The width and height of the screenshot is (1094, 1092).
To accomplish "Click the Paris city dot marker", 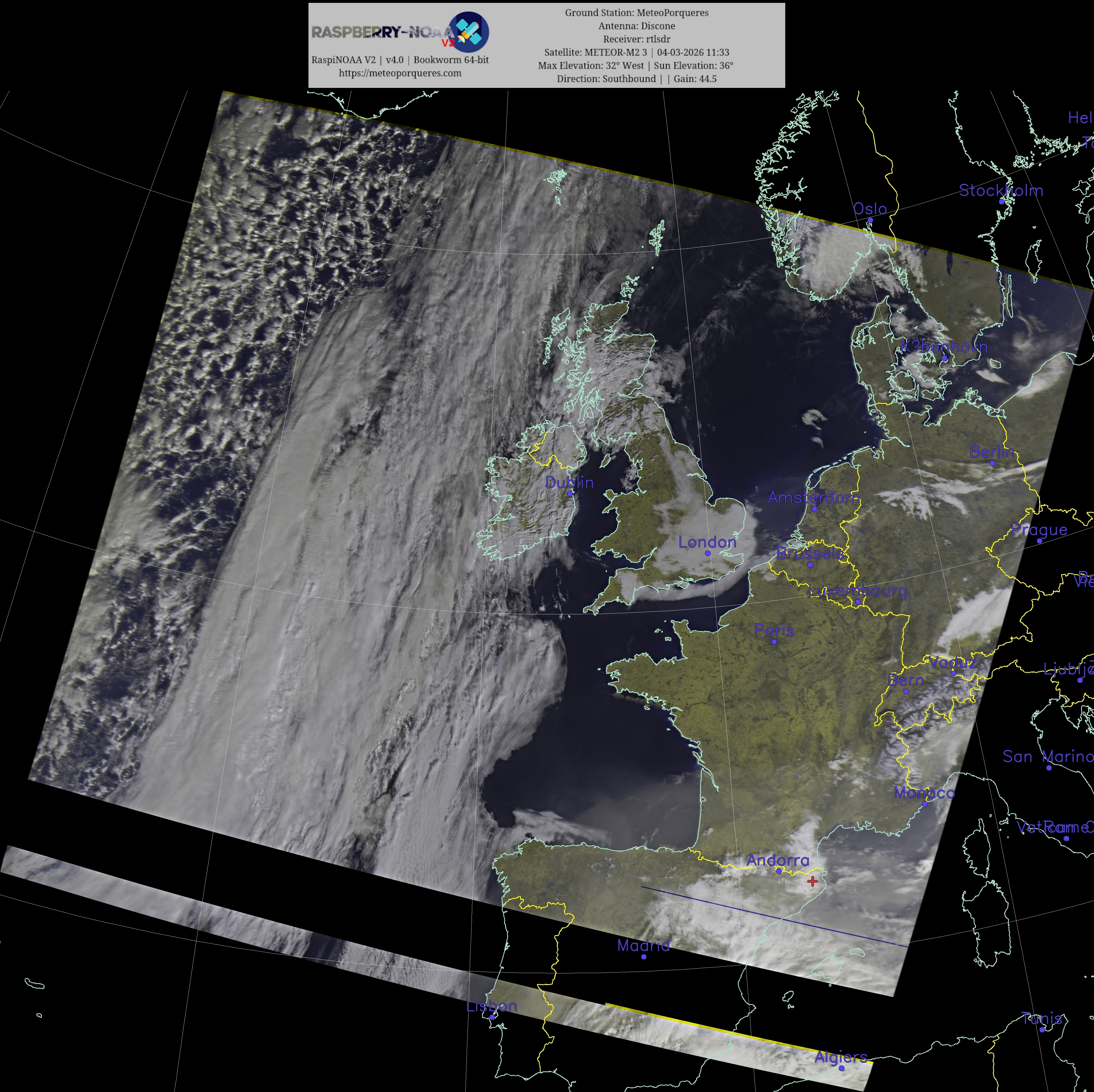I will [x=774, y=642].
